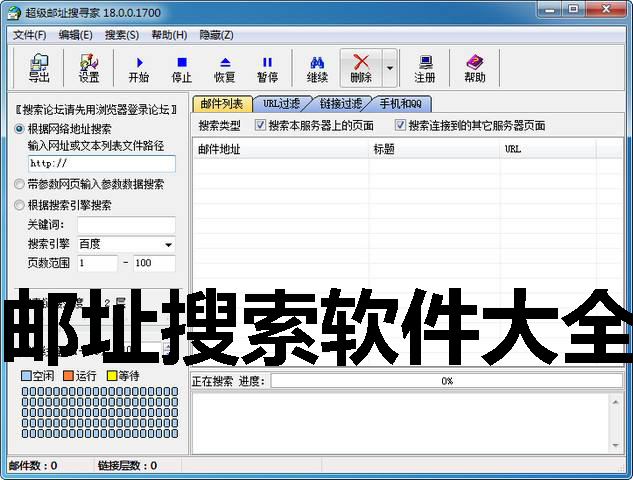Click the 正在搜索 进度 label
The image size is (633, 480).
pyautogui.click(x=228, y=381)
